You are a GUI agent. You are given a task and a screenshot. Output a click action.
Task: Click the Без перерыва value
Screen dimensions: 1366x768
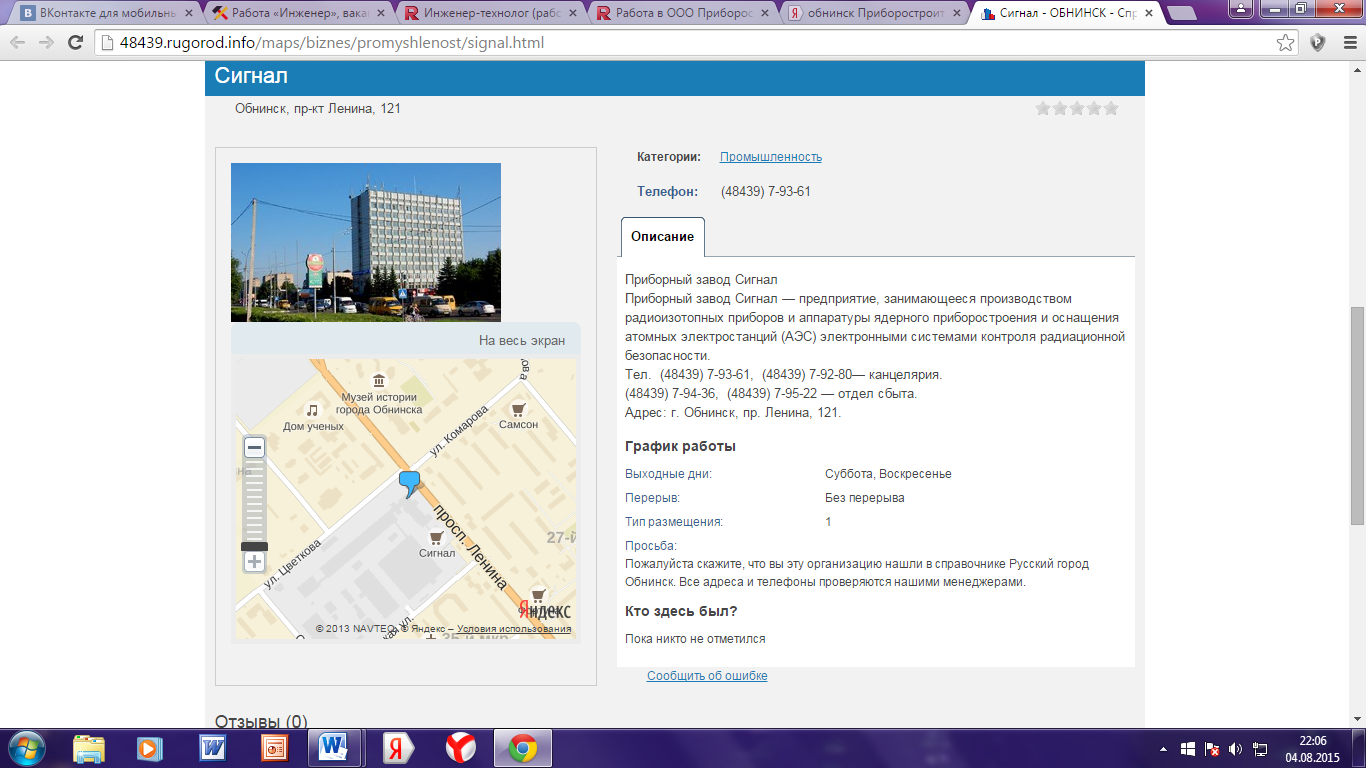[865, 498]
